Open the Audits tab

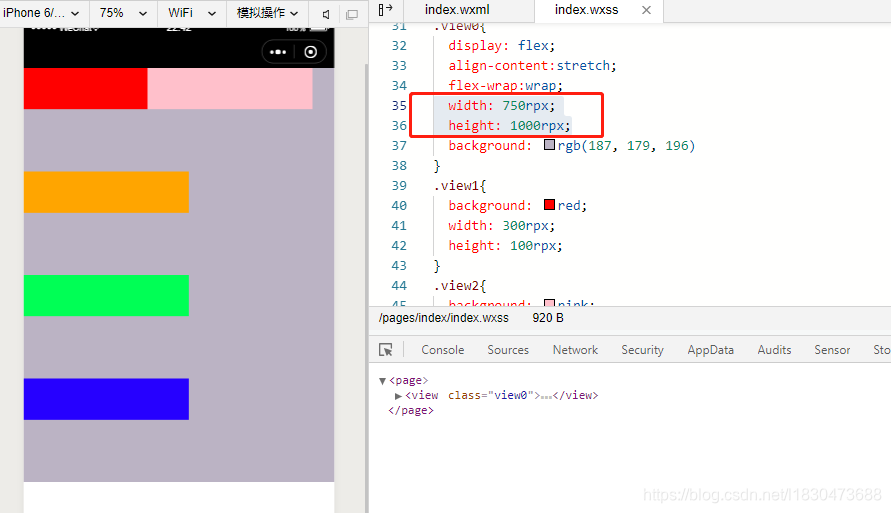pos(774,350)
